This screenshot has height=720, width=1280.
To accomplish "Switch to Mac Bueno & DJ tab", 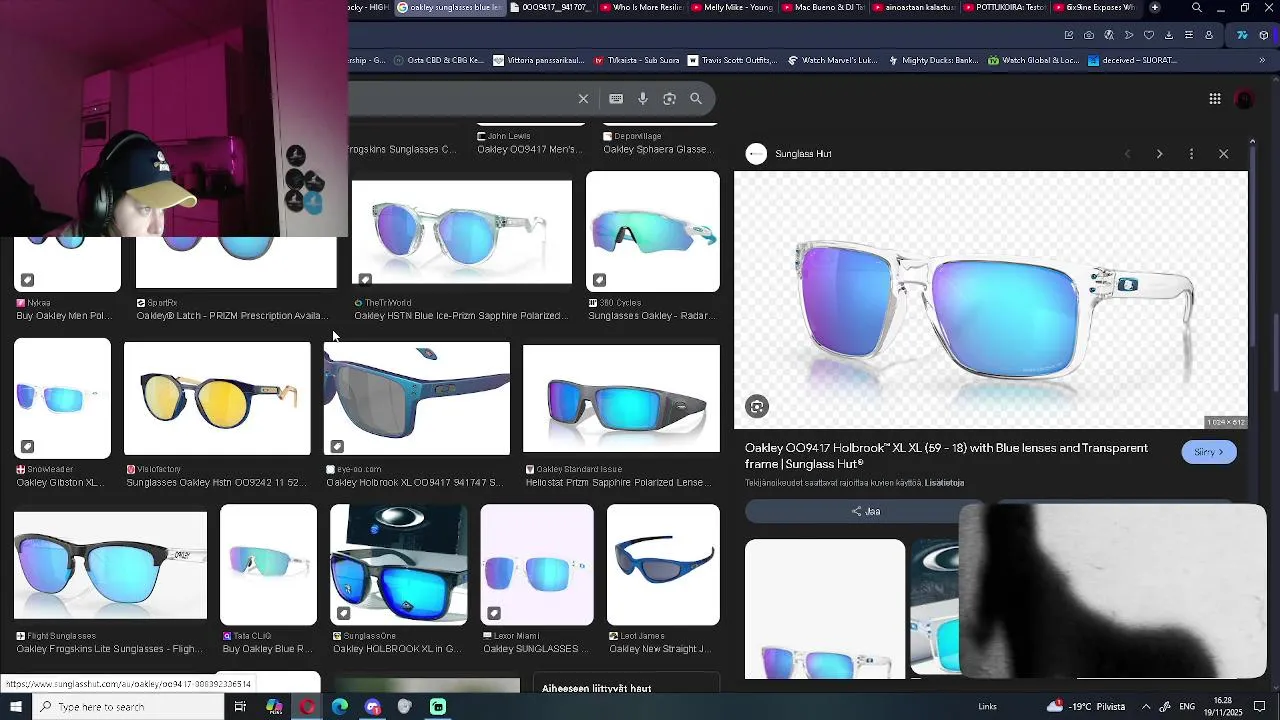I will pyautogui.click(x=822, y=7).
